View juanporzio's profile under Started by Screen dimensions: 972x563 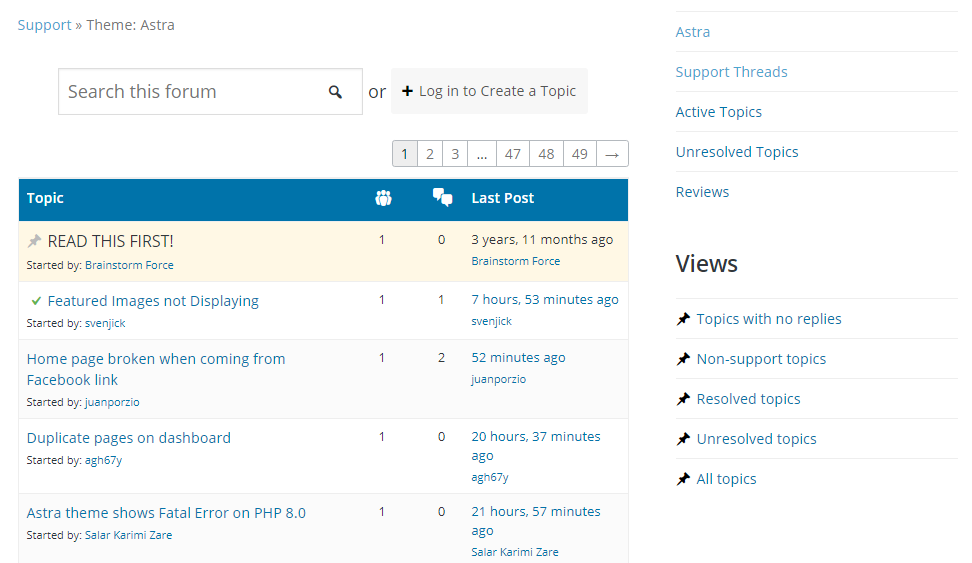[x=112, y=402]
